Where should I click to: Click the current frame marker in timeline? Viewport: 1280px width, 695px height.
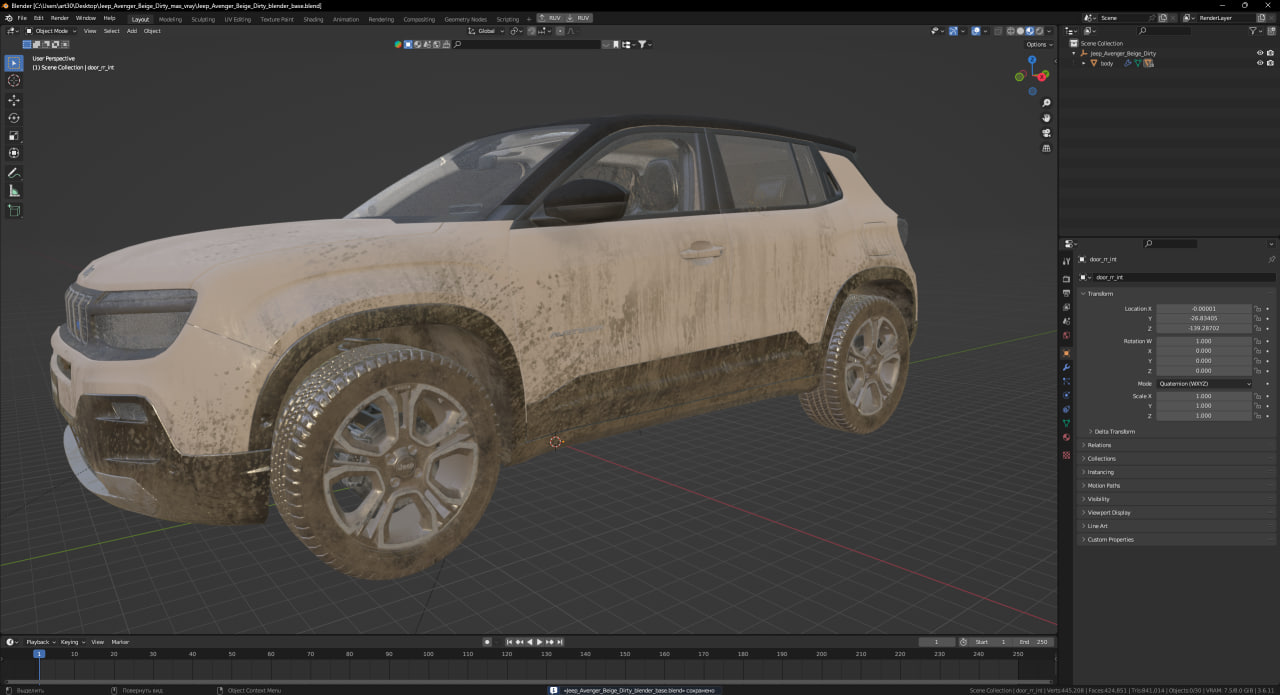(x=38, y=654)
